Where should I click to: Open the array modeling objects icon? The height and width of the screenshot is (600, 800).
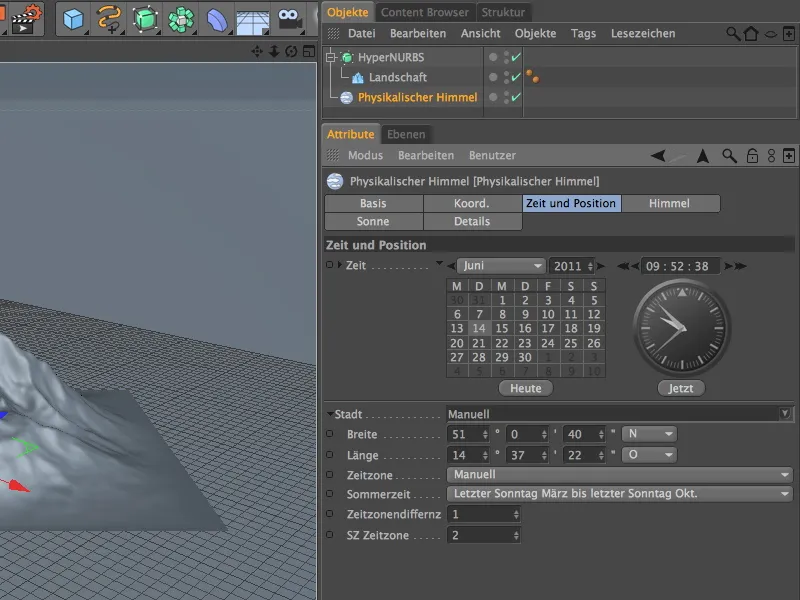[x=181, y=18]
